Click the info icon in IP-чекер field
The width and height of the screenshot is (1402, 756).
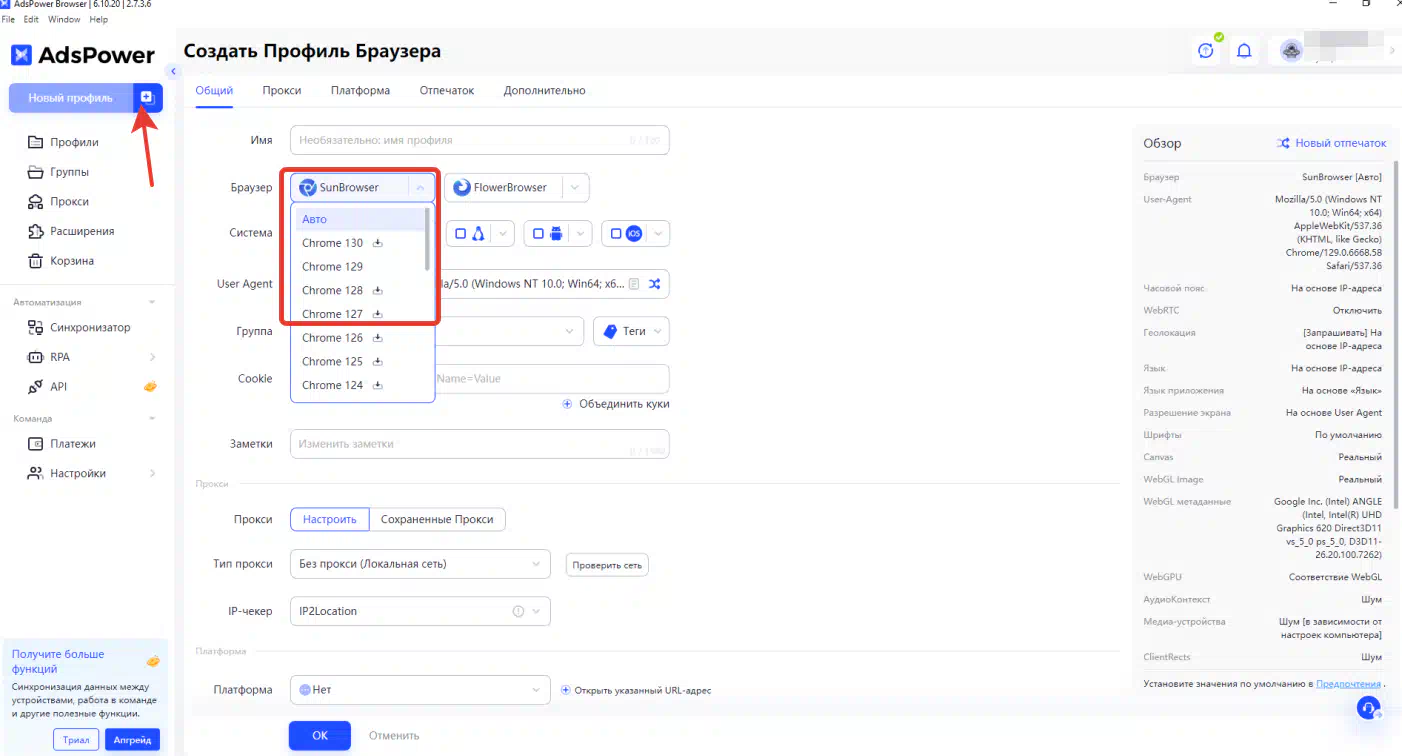pyautogui.click(x=518, y=611)
